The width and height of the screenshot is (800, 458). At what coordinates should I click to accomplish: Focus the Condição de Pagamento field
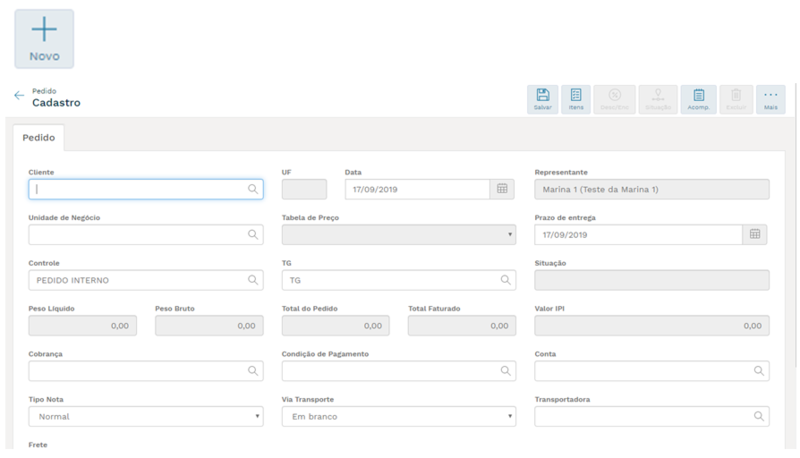pyautogui.click(x=390, y=371)
